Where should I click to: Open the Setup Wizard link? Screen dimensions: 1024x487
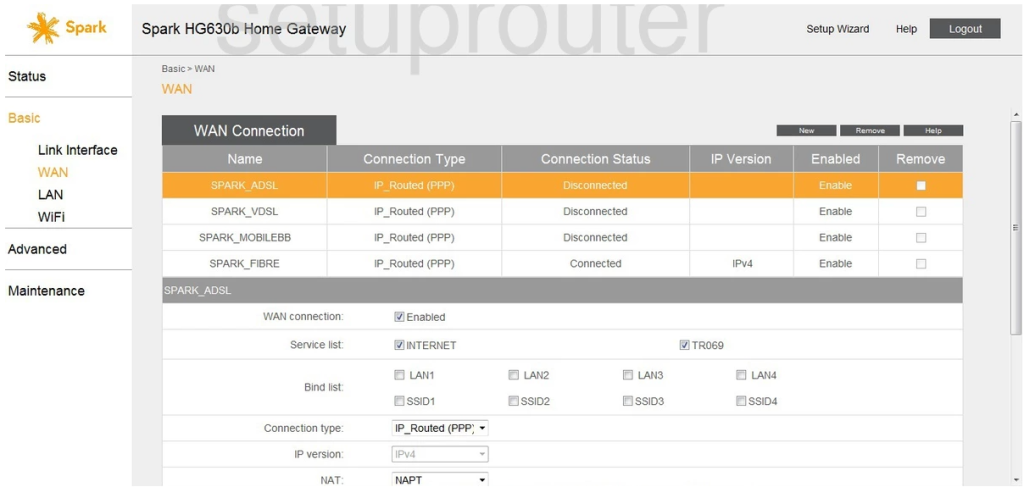837,29
